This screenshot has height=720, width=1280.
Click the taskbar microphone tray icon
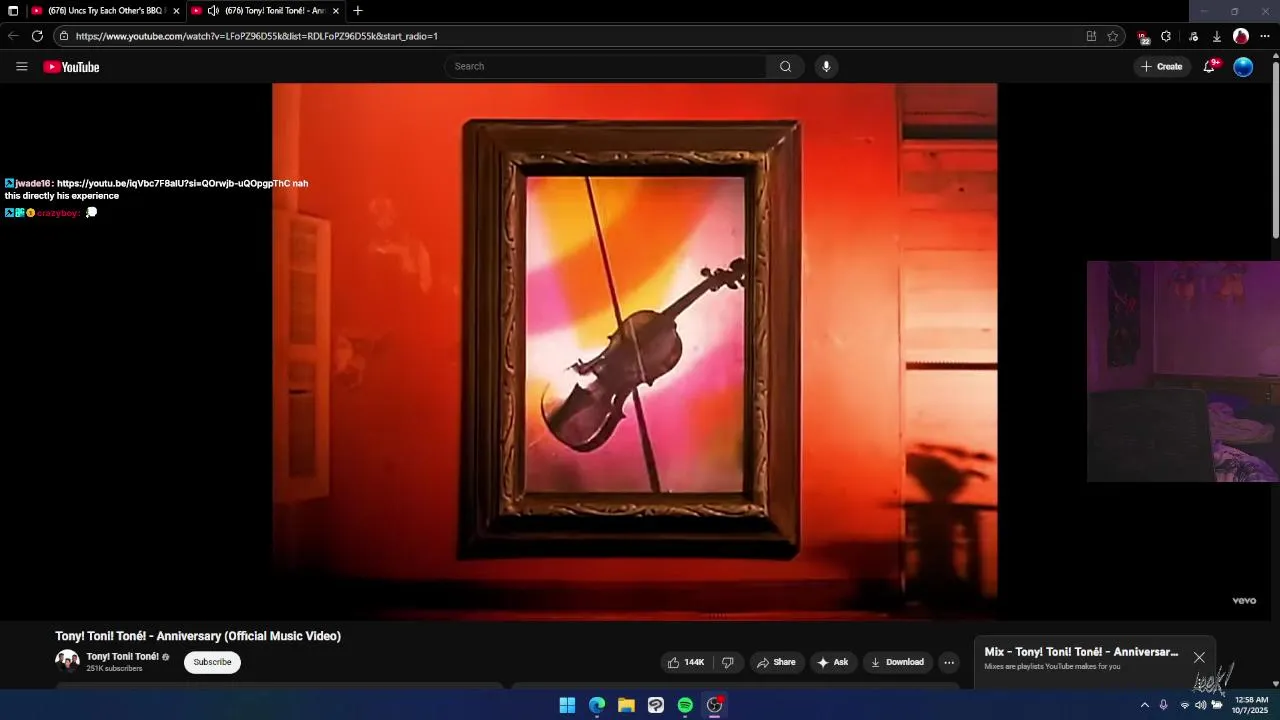[x=1163, y=705]
